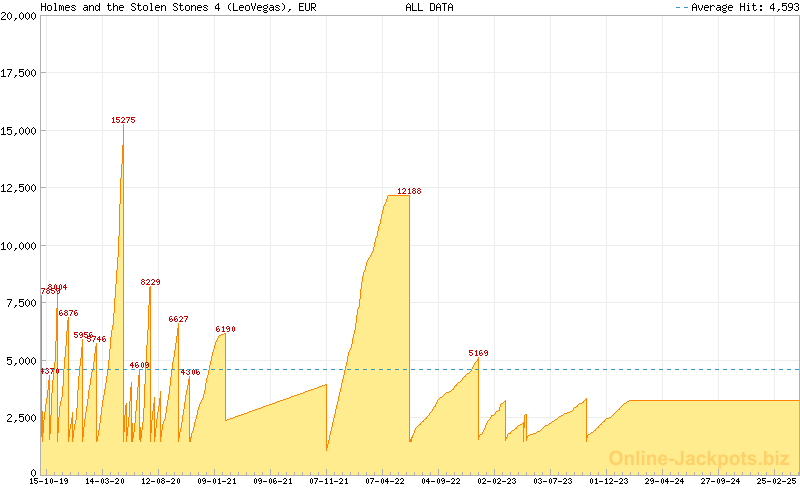Viewport: 800px width, 490px height.
Task: Click the 07-04-22 date on x-axis
Action: click(385, 481)
